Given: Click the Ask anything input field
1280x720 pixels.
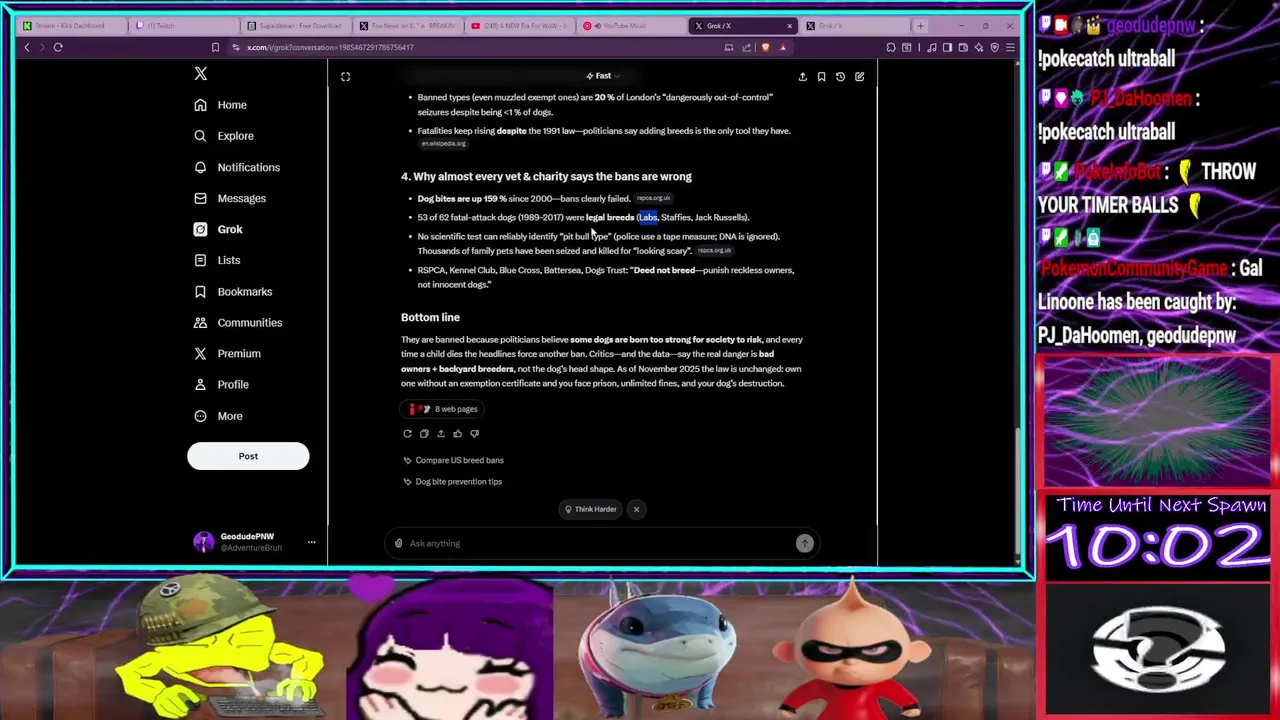Looking at the screenshot, I should click(600, 543).
